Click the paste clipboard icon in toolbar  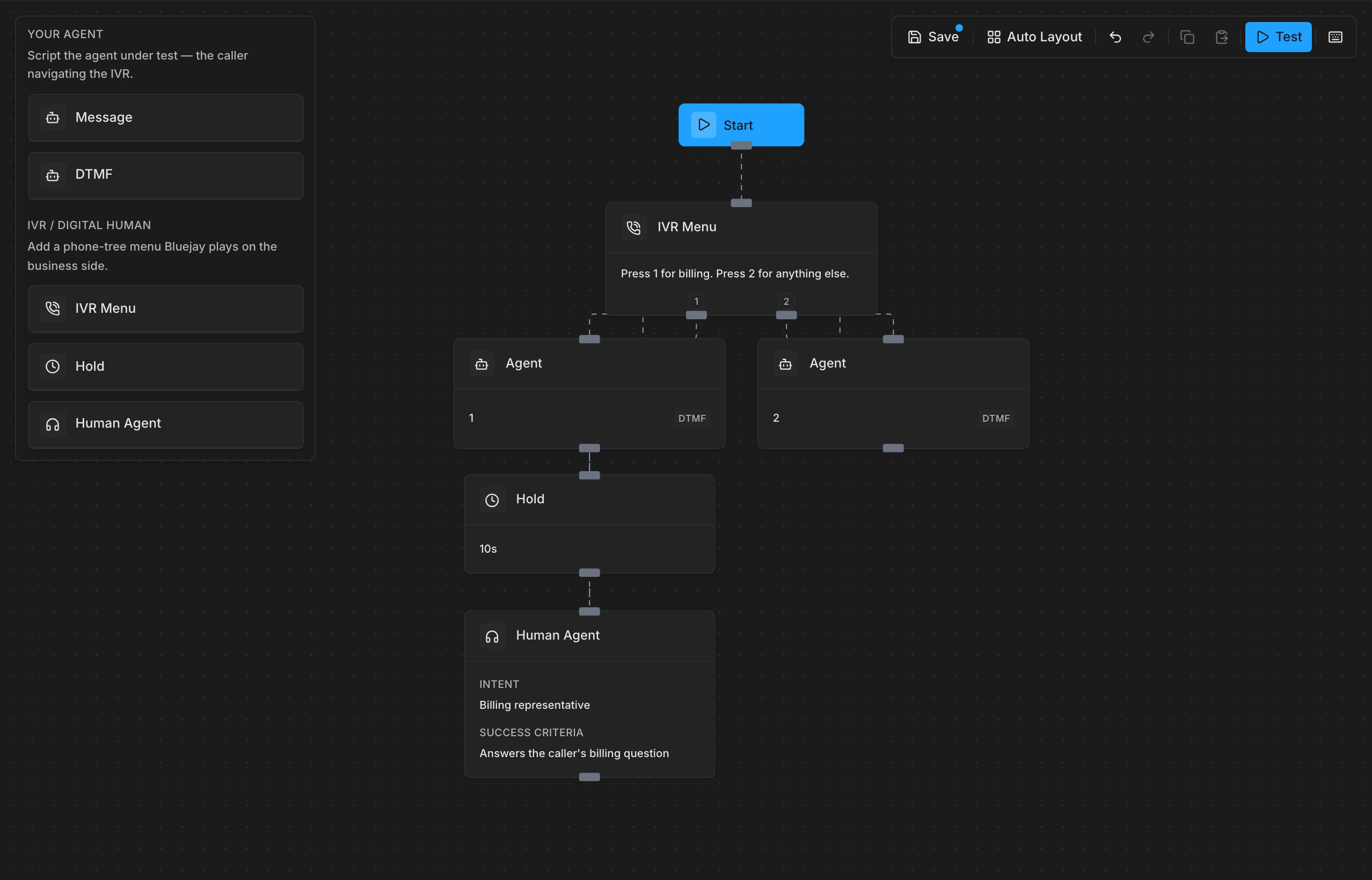tap(1222, 37)
